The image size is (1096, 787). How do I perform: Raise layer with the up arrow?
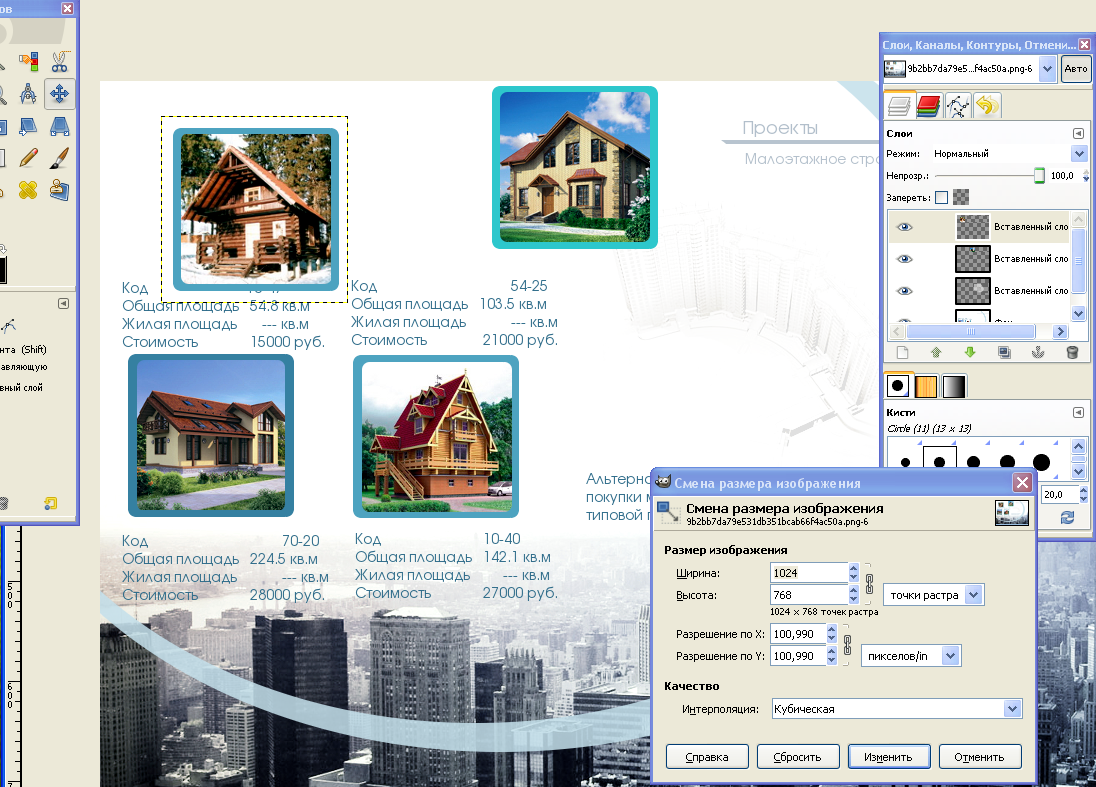click(x=936, y=352)
